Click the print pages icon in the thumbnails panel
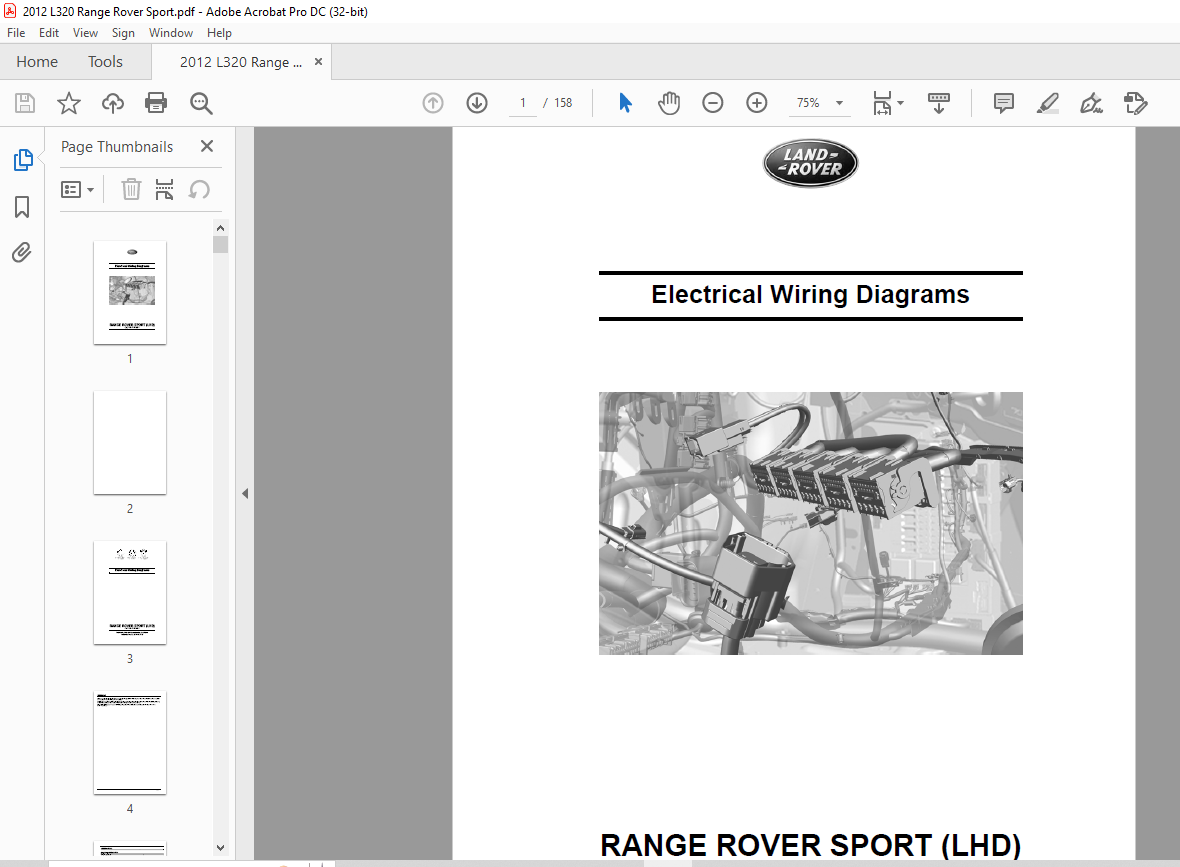This screenshot has height=867, width=1180. (164, 189)
